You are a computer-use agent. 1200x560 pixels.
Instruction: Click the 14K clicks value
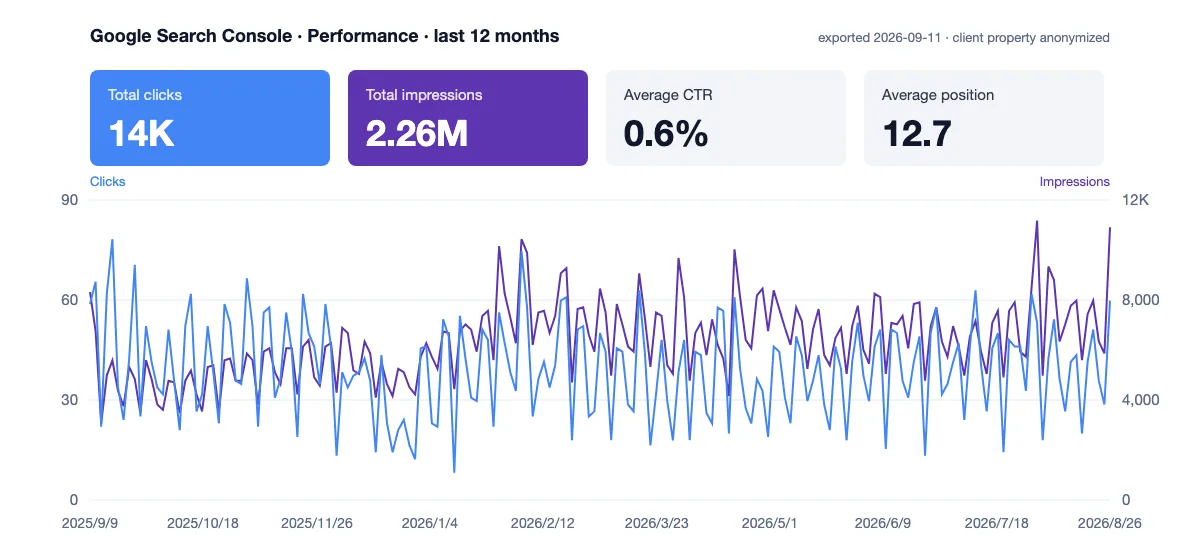coord(141,133)
